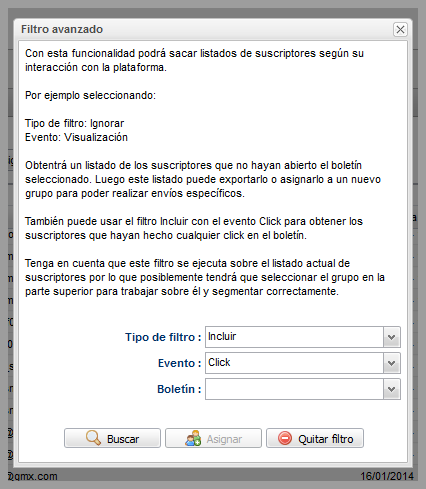
Task: Open the Boletín dropdown arrow
Action: pos(392,389)
